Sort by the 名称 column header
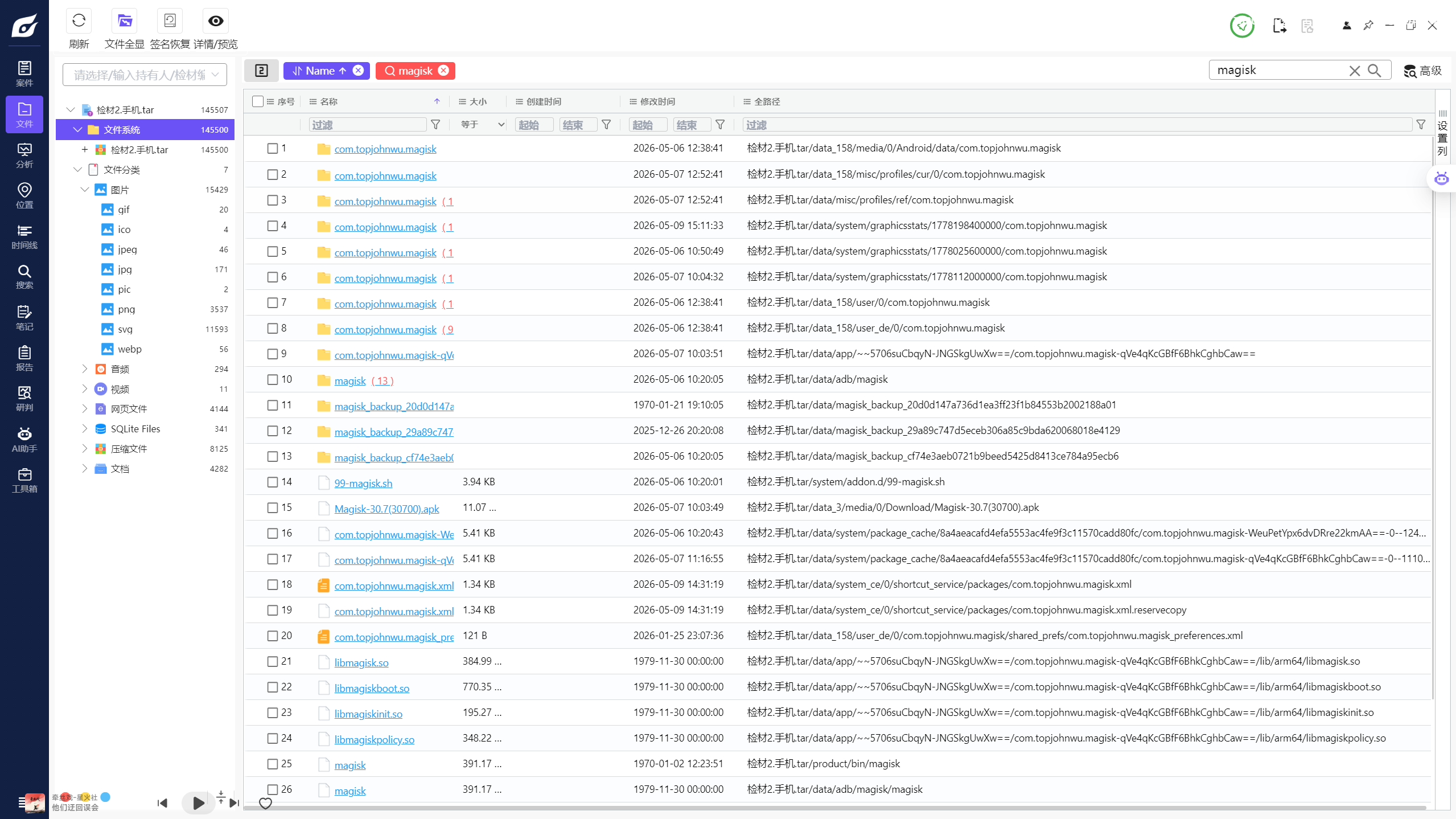Screen dimensions: 1456x819 [x=329, y=101]
